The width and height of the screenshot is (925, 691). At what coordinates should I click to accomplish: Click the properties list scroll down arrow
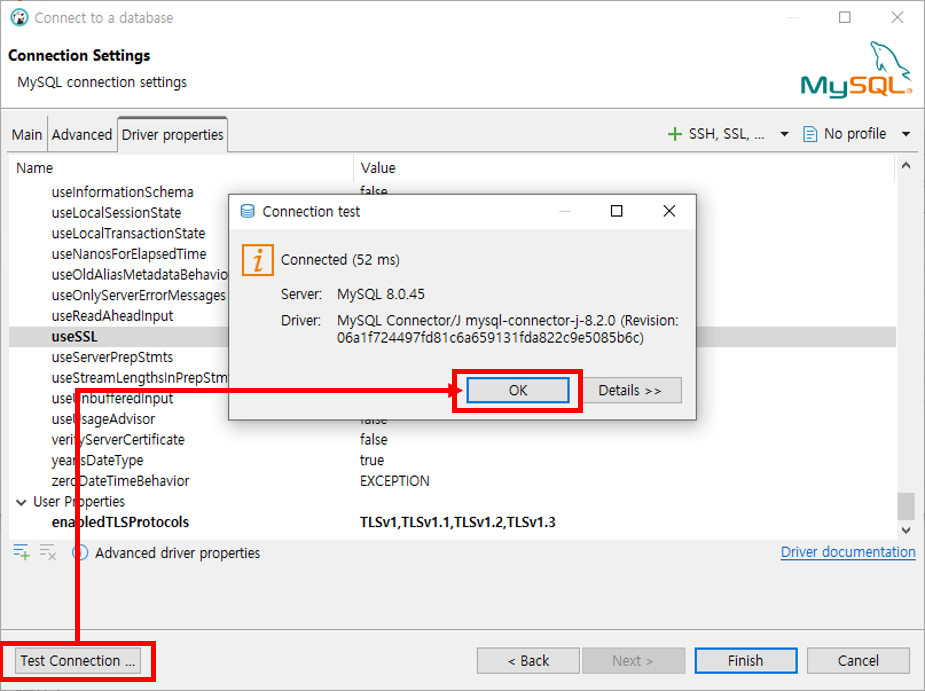tap(906, 530)
